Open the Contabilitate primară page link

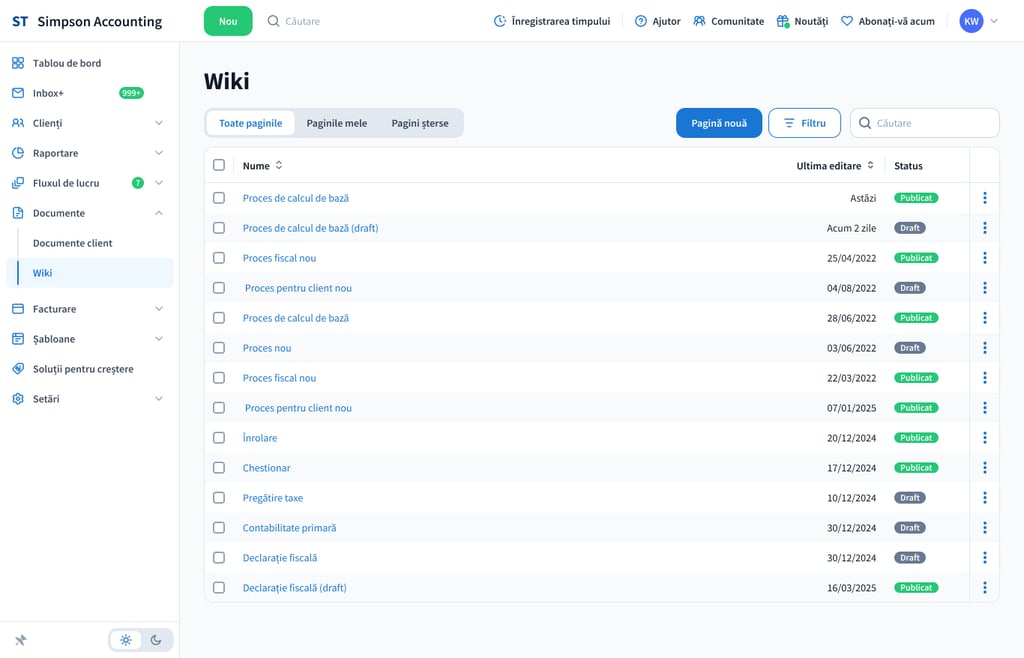(x=289, y=528)
